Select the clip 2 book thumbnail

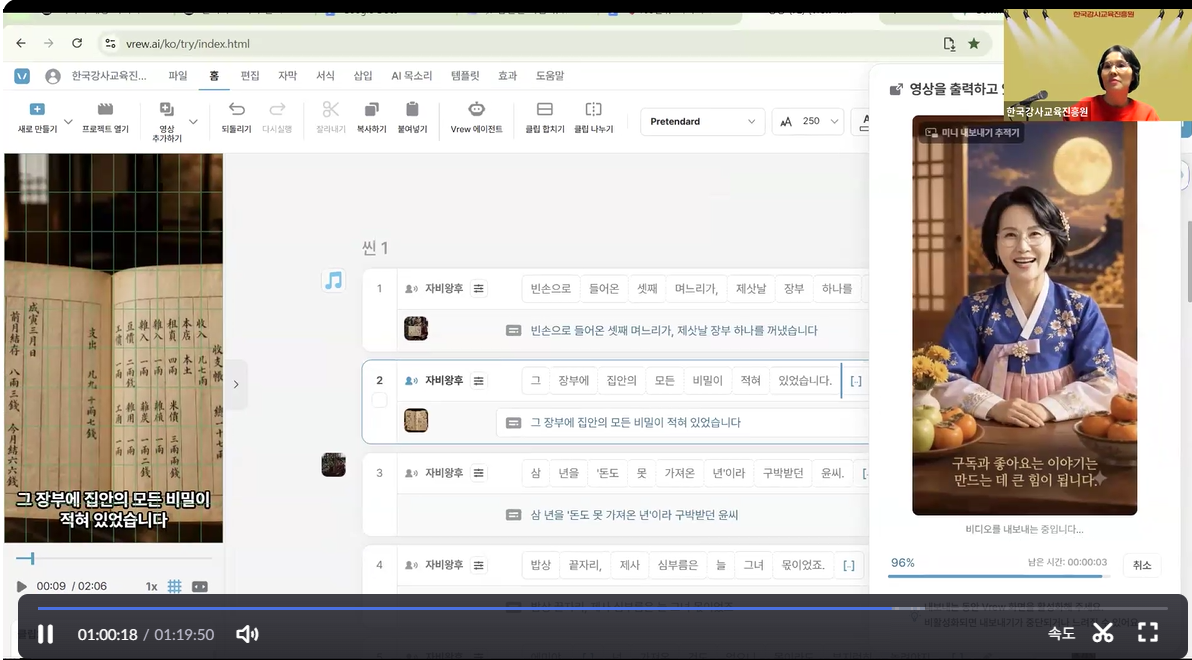(416, 420)
